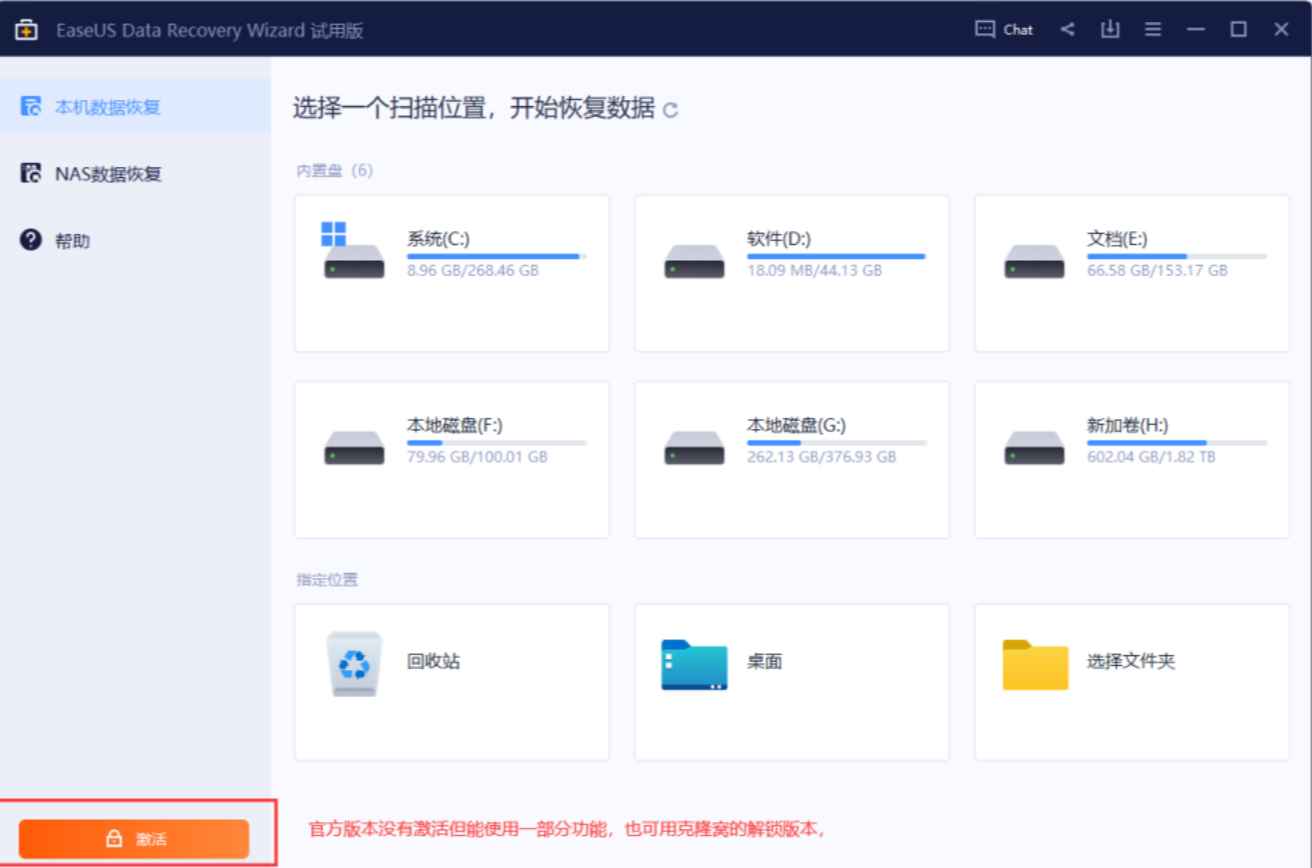1312x868 pixels.
Task: Select the 本地磁盘(G:) drive card
Action: [791, 457]
